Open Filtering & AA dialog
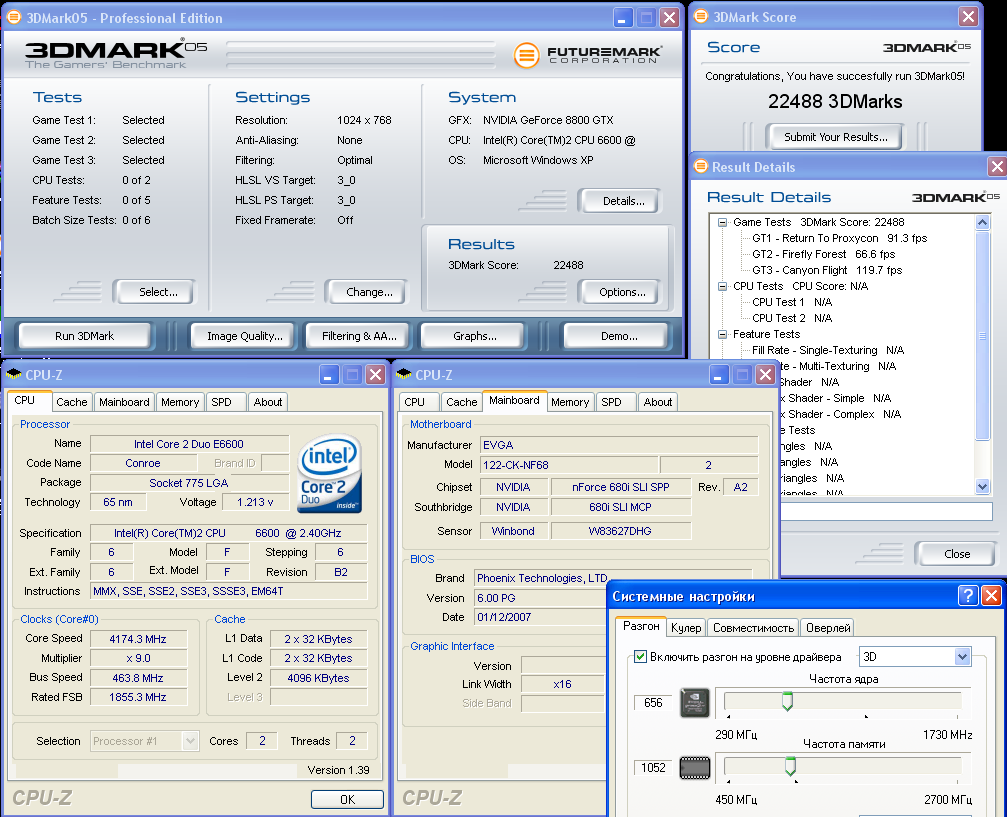The width and height of the screenshot is (1007, 817). 359,336
